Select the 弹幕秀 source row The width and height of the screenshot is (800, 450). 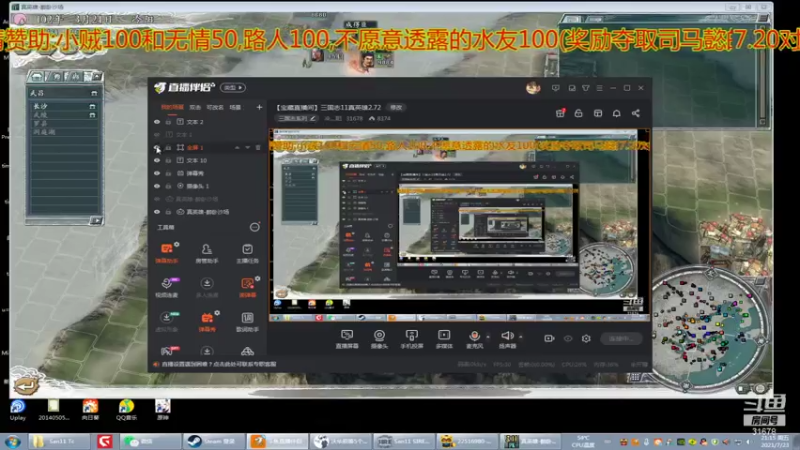click(x=209, y=173)
